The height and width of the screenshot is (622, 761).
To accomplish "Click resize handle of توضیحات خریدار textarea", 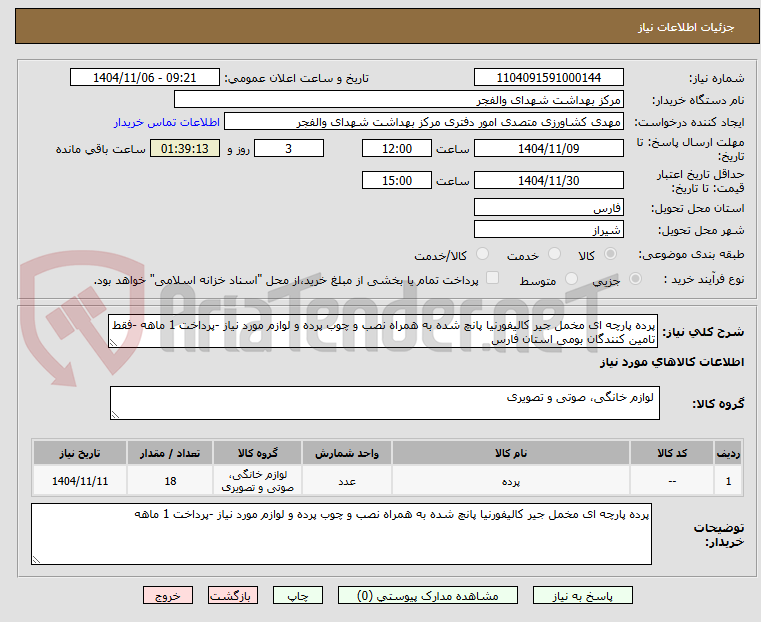I will pos(36,560).
